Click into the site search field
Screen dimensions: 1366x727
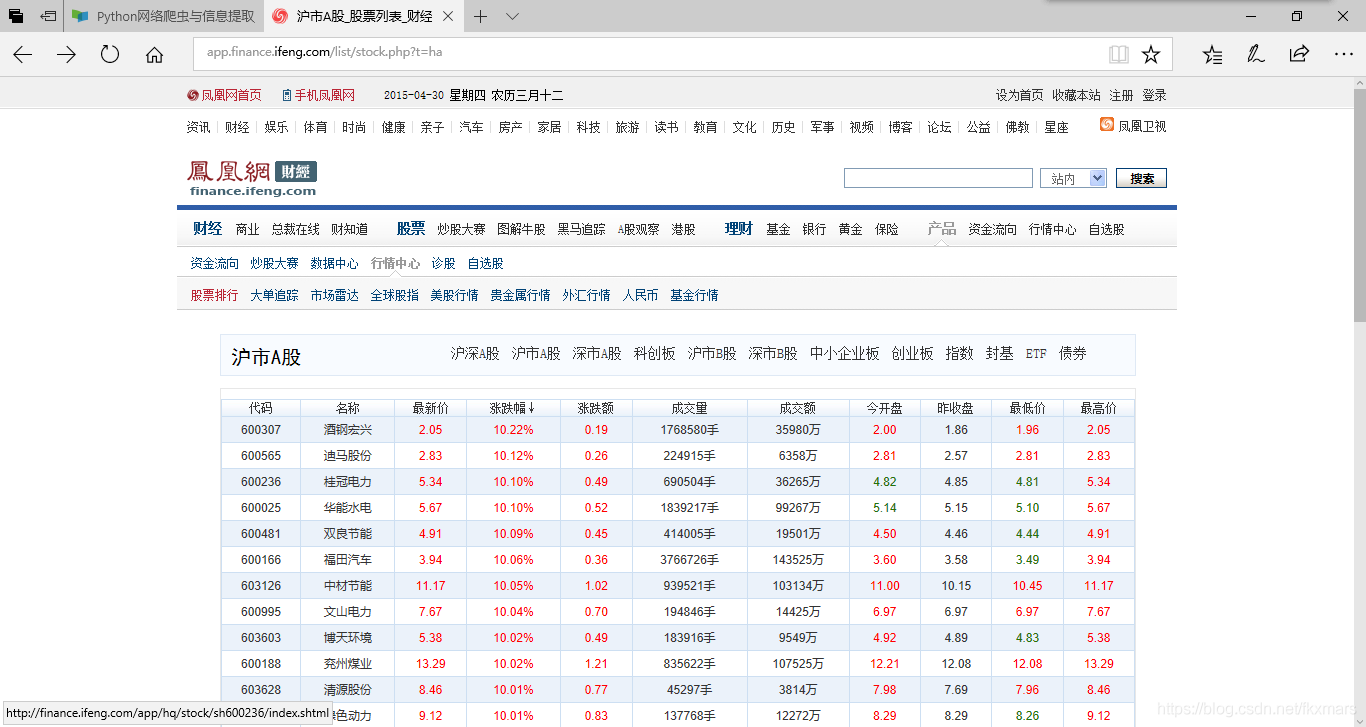(938, 178)
